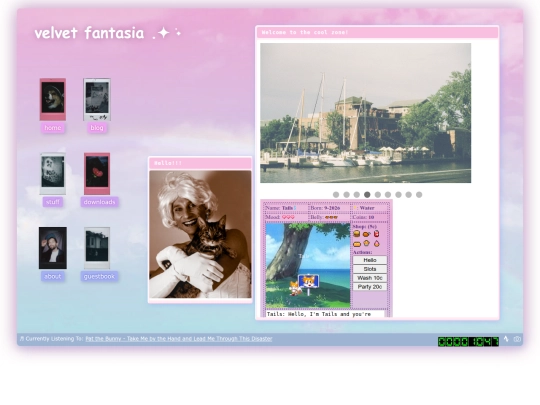540x405 pixels.
Task: Click the 'downloads' label link
Action: click(x=100, y=202)
